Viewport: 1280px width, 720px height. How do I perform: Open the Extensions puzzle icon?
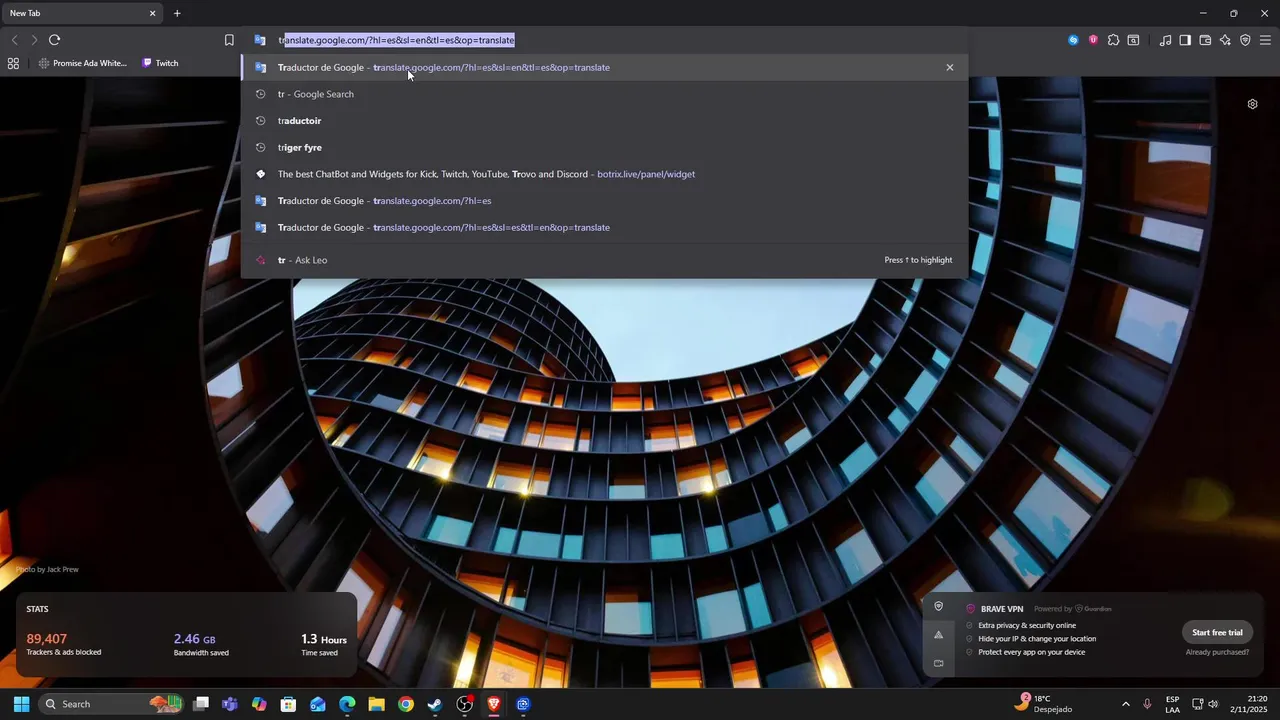[1113, 40]
